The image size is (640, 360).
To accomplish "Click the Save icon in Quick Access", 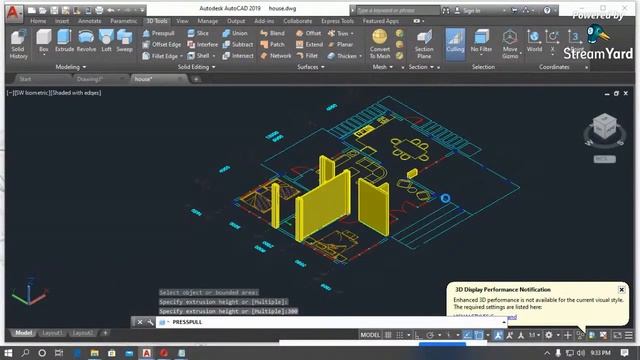I will click(54, 10).
